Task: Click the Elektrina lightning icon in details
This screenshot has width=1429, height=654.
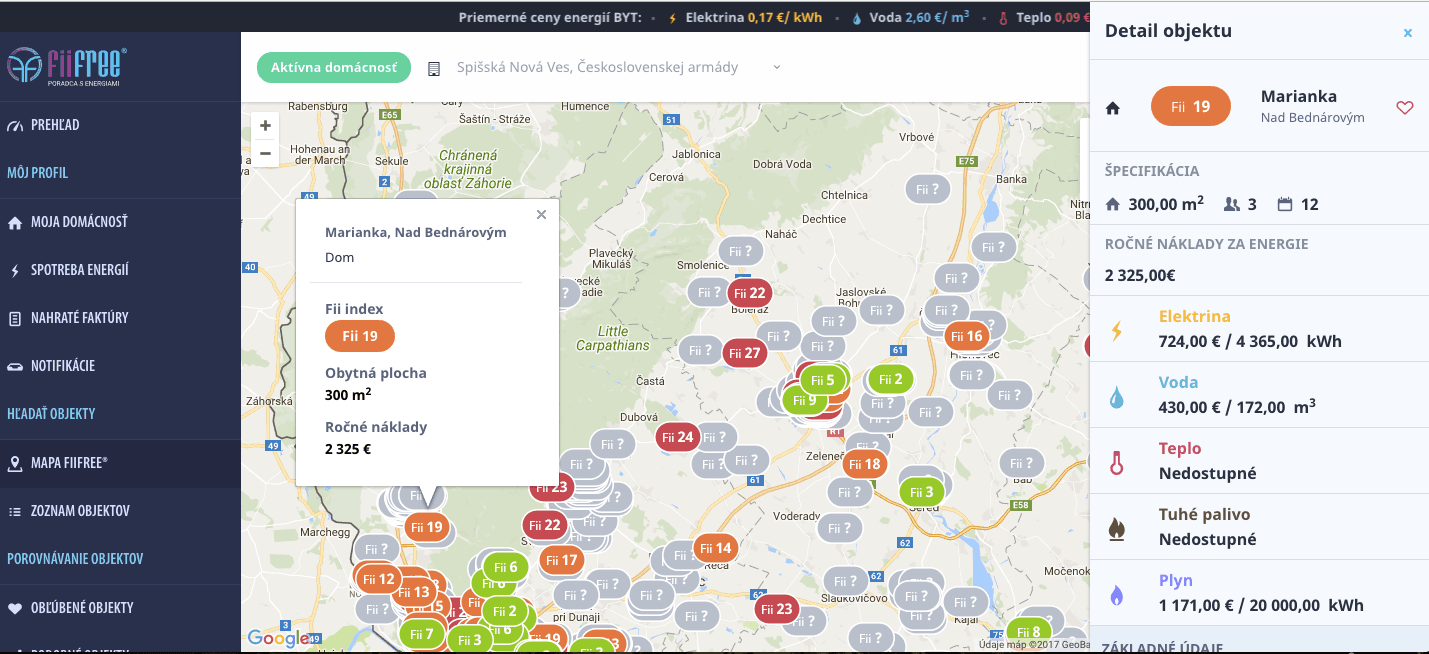Action: [x=1116, y=329]
